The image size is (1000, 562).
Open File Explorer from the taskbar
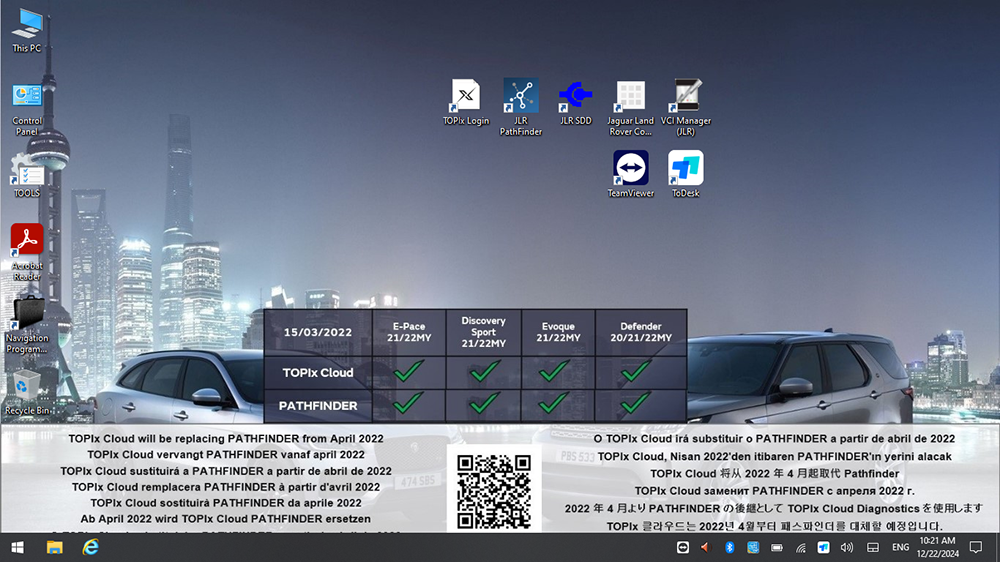point(54,547)
